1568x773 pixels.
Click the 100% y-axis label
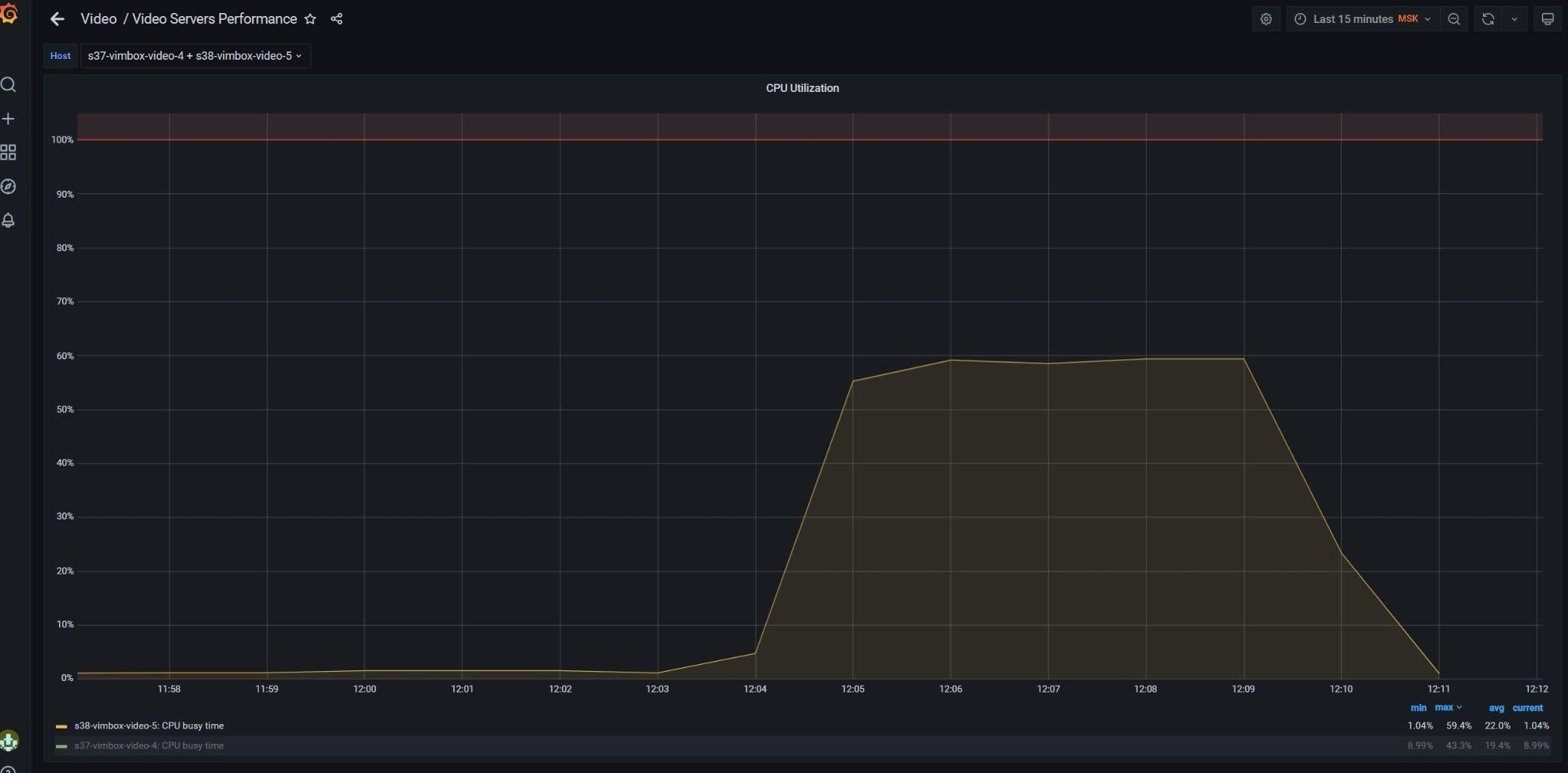point(63,139)
